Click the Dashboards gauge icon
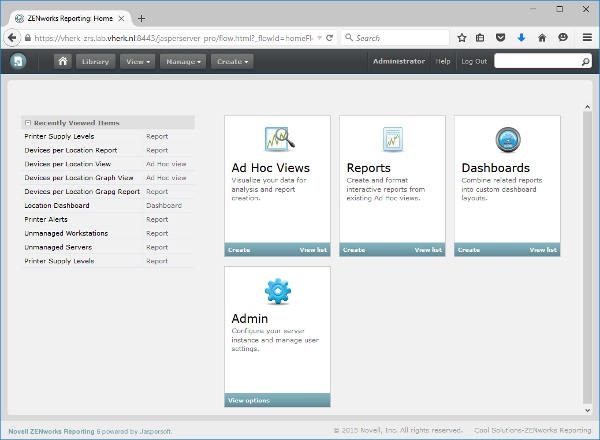The height and width of the screenshot is (440, 600). pyautogui.click(x=508, y=140)
